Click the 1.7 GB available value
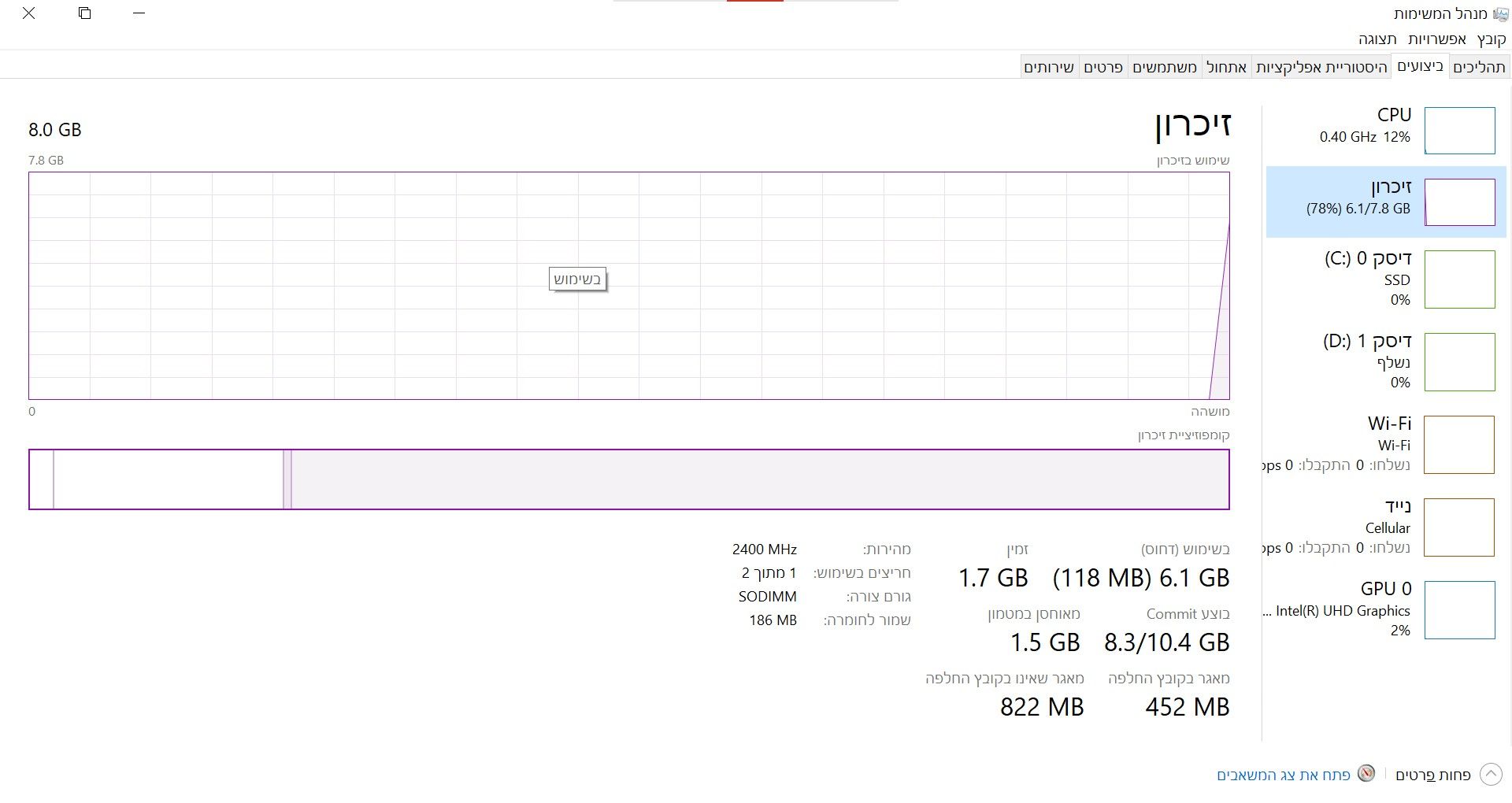This screenshot has height=803, width=1512. click(x=993, y=578)
